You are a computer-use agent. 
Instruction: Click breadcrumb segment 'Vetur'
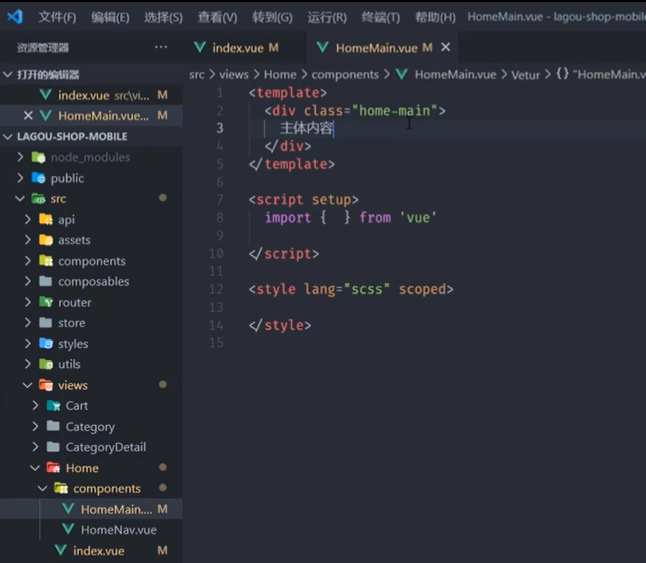click(525, 75)
